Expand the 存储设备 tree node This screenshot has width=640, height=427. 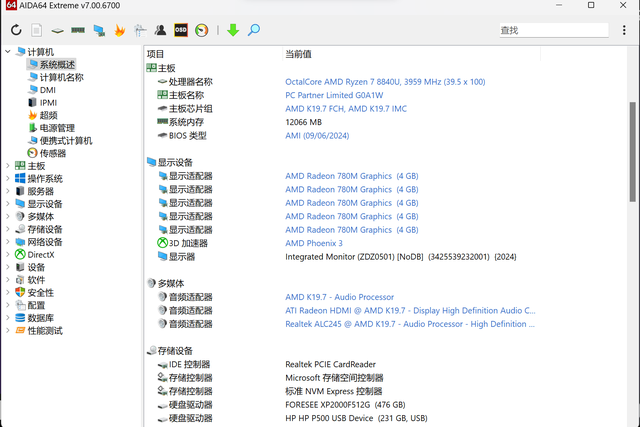(x=8, y=229)
